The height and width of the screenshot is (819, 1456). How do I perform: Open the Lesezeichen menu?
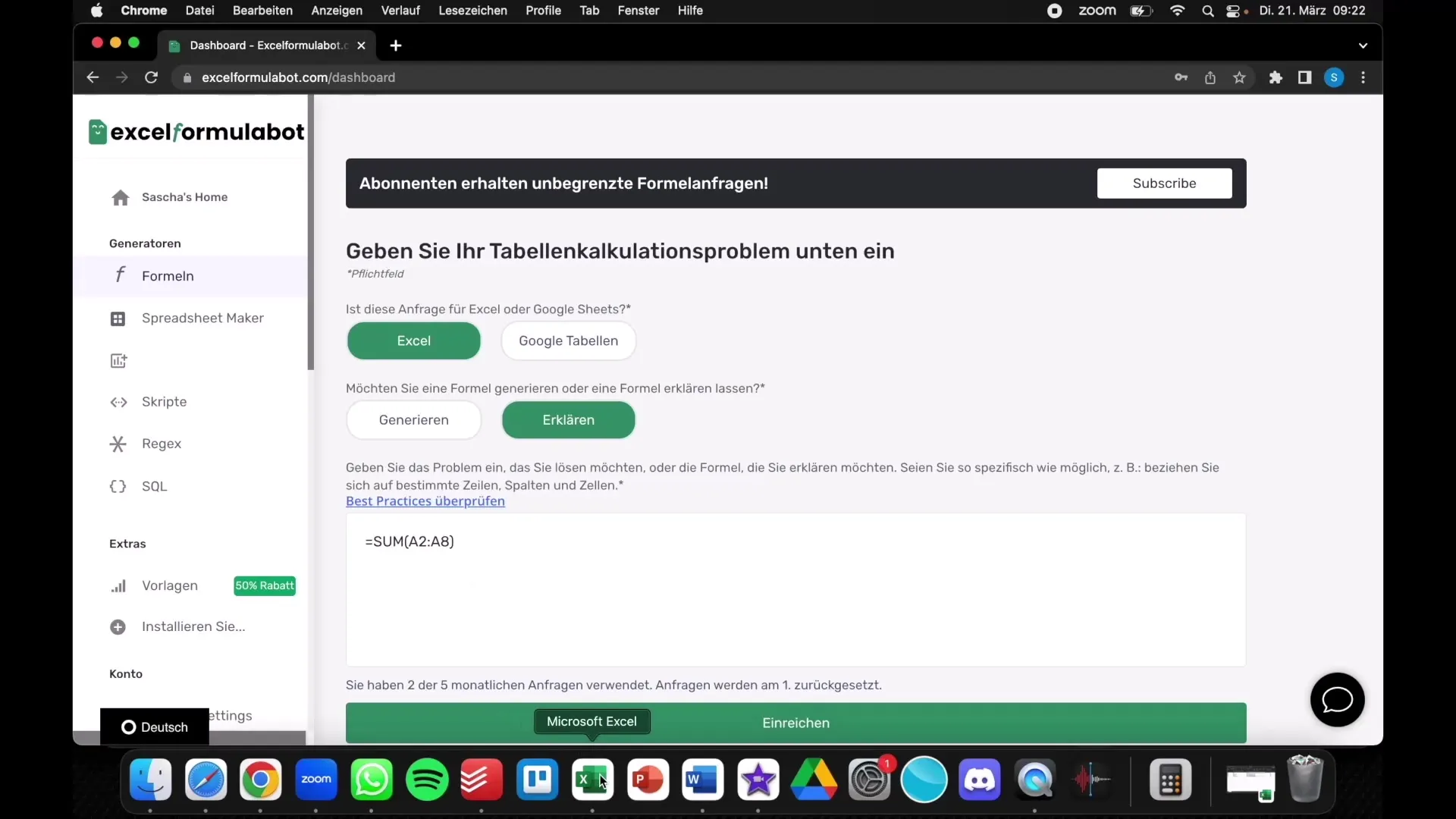472,11
